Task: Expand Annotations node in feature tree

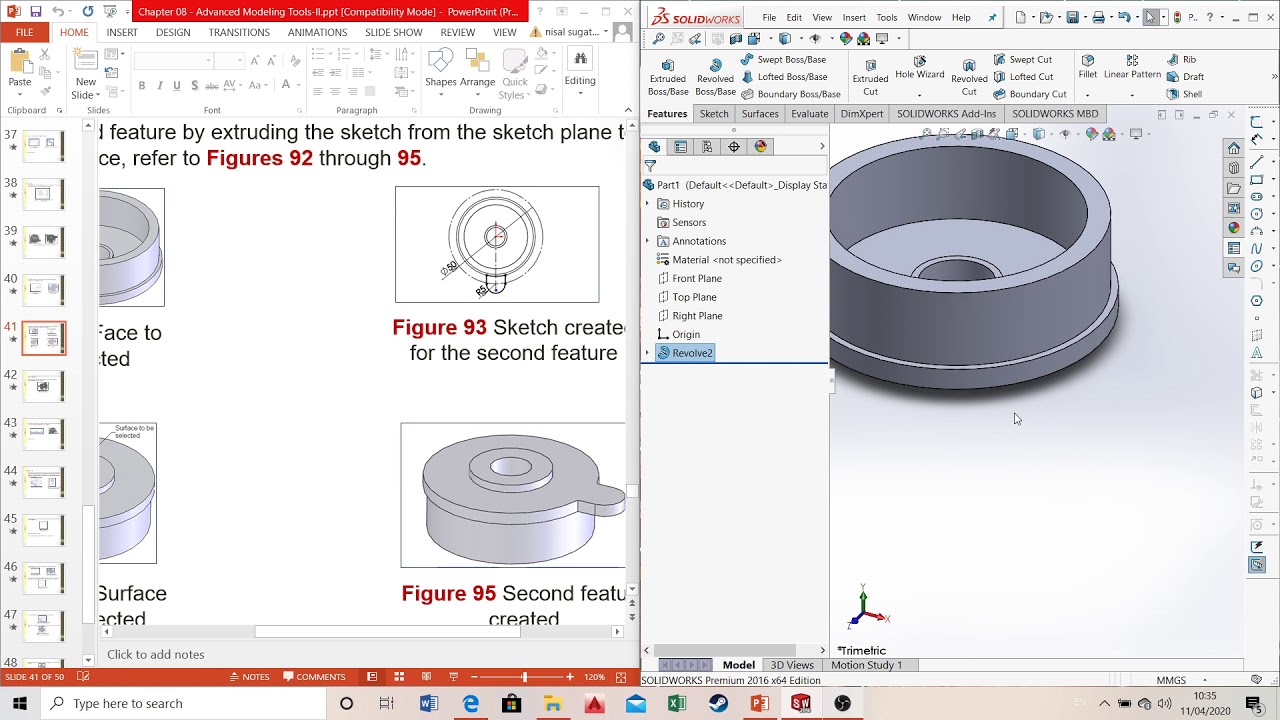Action: click(647, 241)
